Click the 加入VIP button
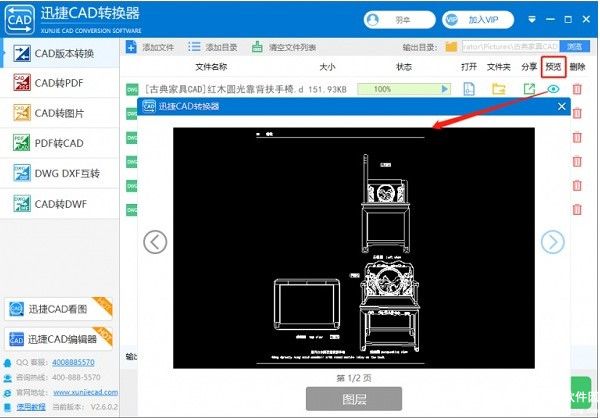The image size is (600, 418). pyautogui.click(x=478, y=20)
